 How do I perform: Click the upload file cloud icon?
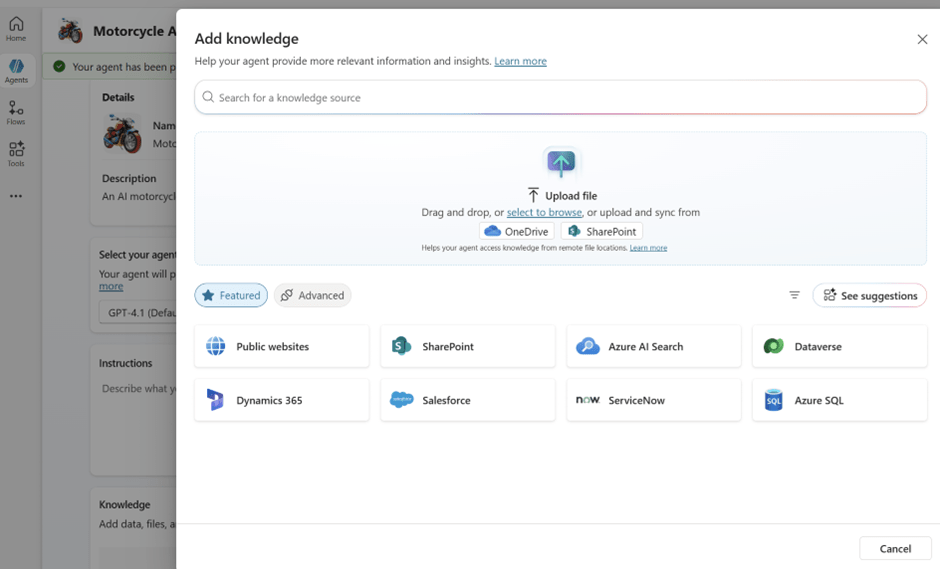(561, 162)
